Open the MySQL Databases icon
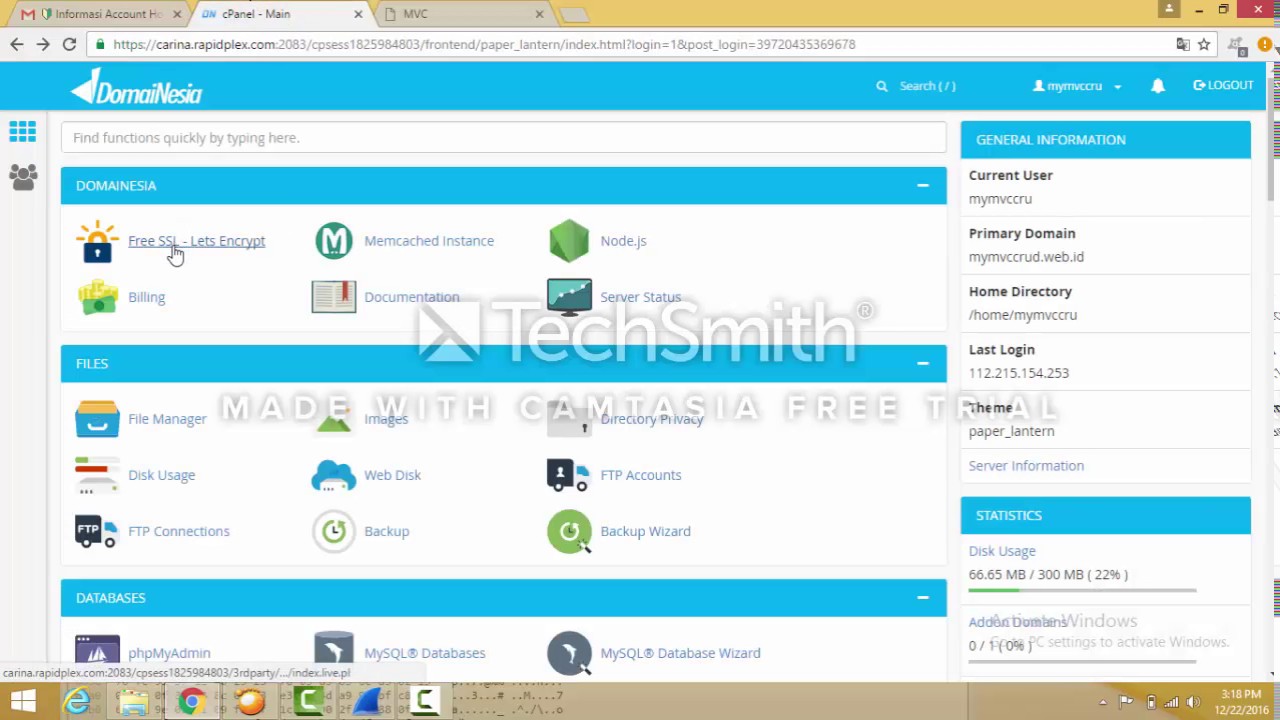 (334, 653)
